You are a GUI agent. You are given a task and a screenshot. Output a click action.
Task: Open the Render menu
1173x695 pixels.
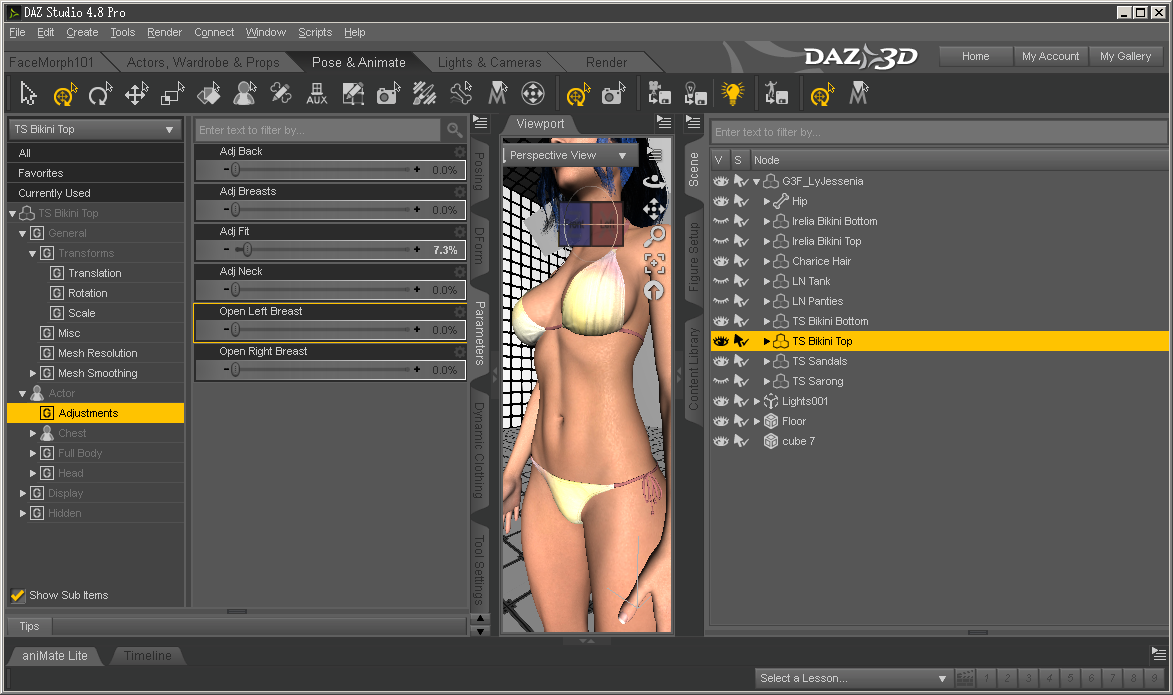(x=165, y=32)
